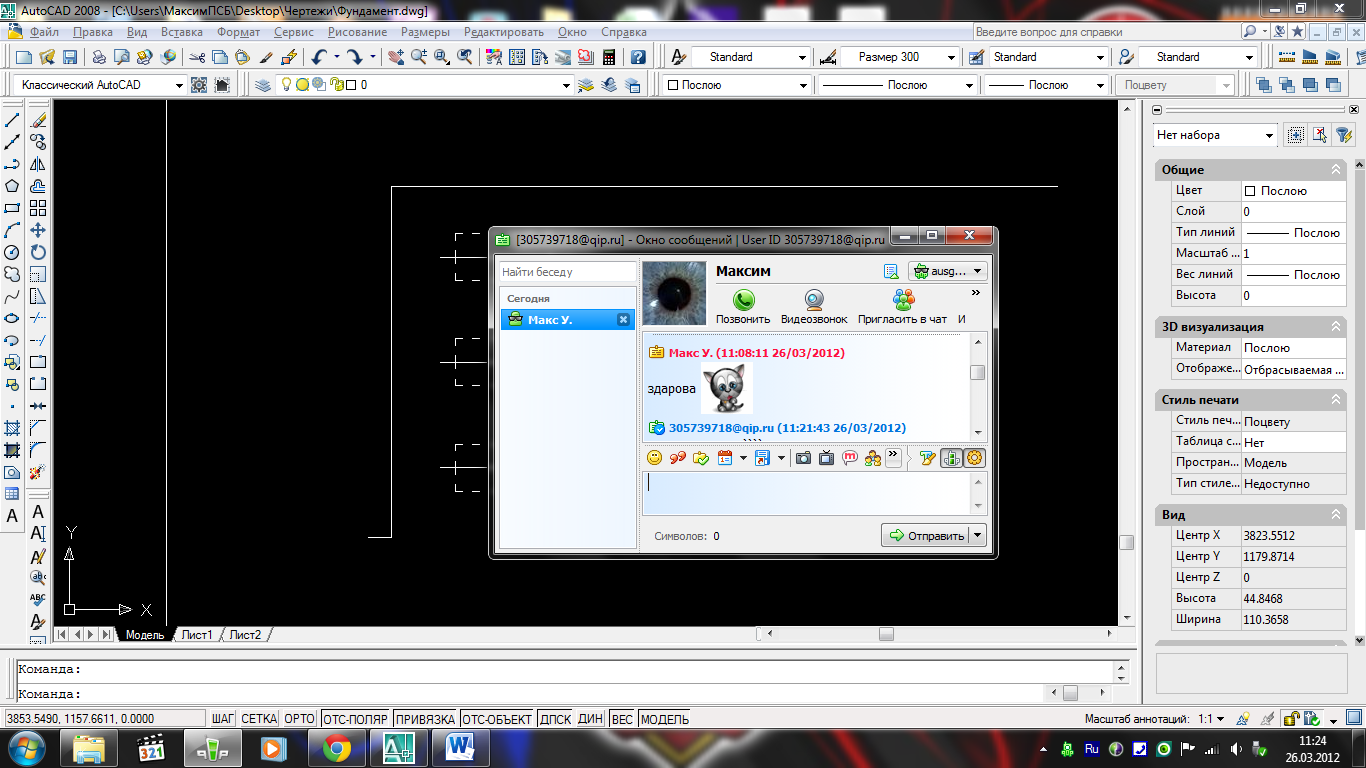Screen dimensions: 1366x768
Task: Click the МОДЕЛЬ model space button
Action: [x=665, y=719]
